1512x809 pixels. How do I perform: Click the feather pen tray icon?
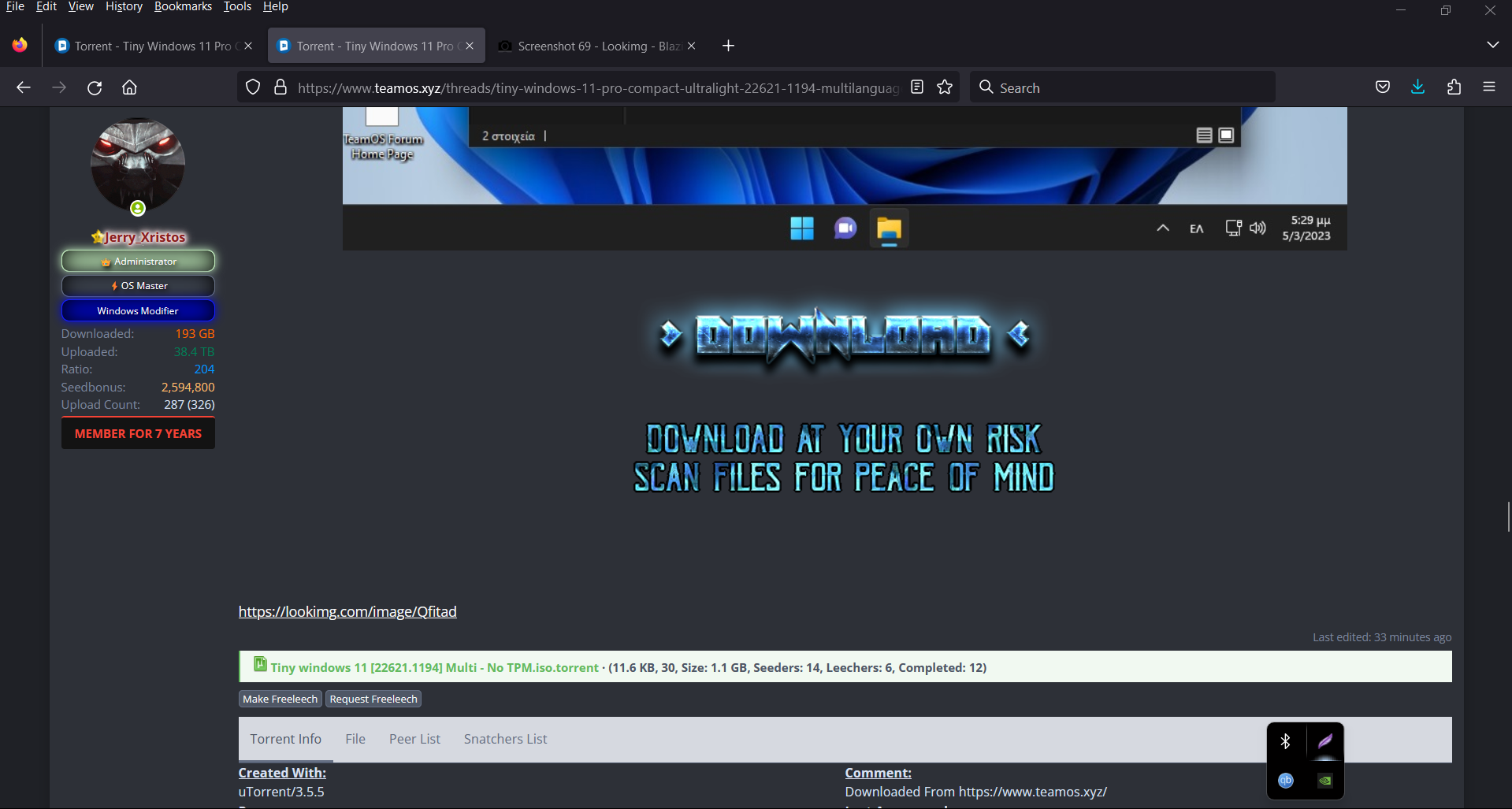click(x=1325, y=741)
